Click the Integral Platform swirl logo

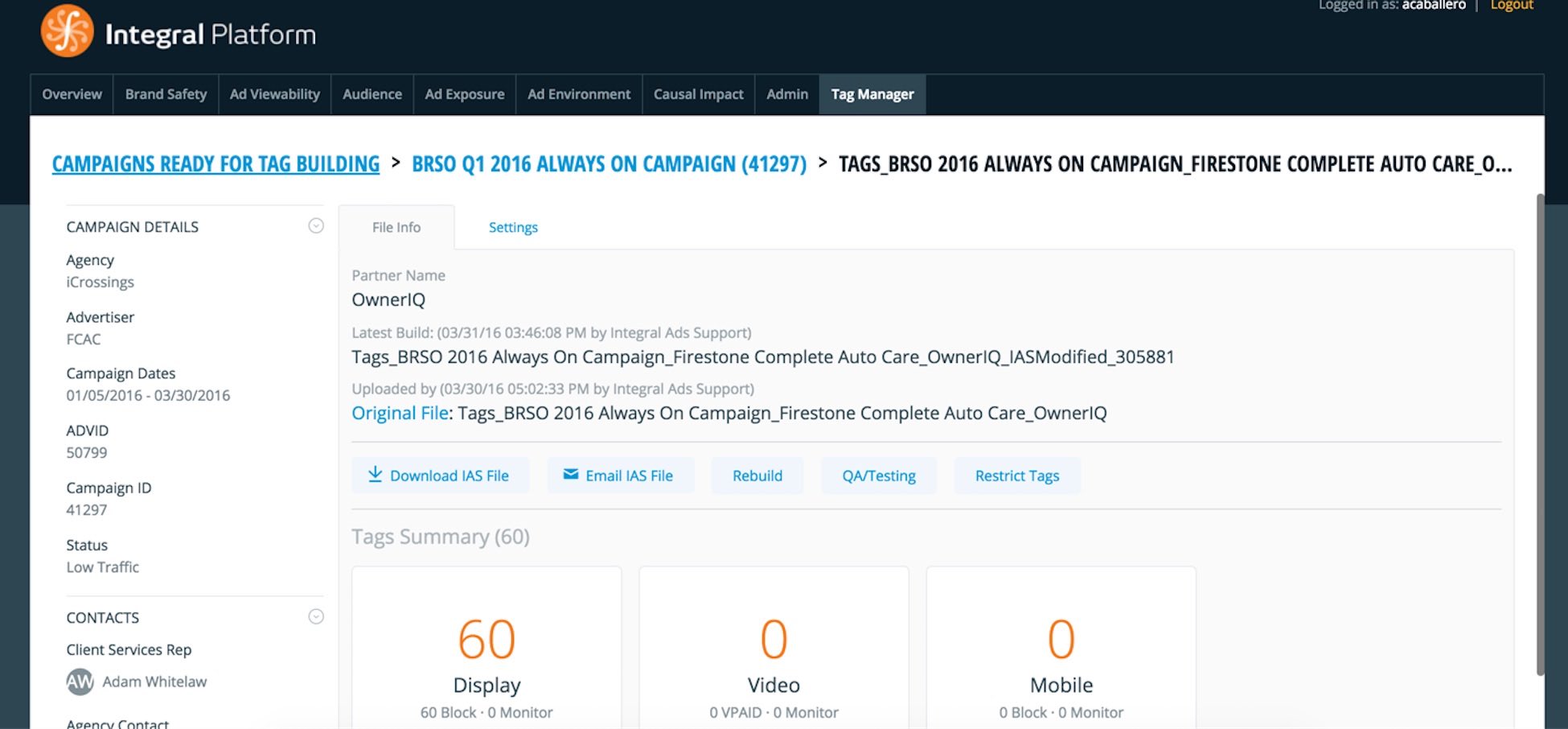[x=68, y=31]
